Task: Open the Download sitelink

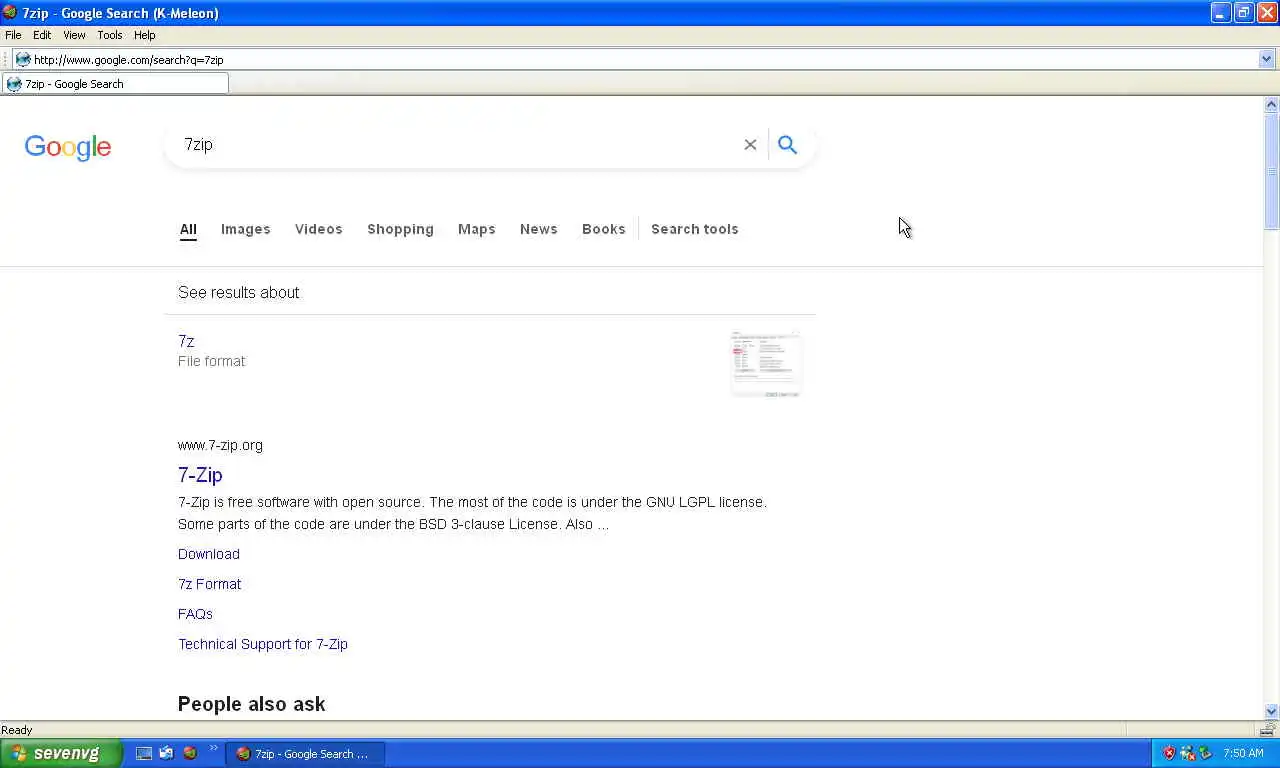Action: (x=209, y=554)
